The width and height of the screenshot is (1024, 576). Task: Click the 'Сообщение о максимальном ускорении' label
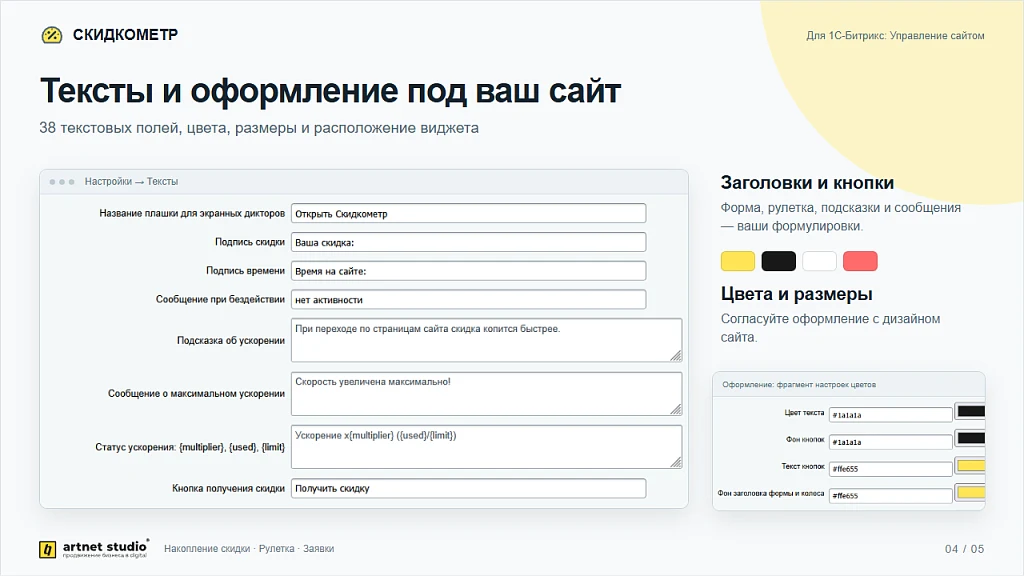tap(197, 394)
